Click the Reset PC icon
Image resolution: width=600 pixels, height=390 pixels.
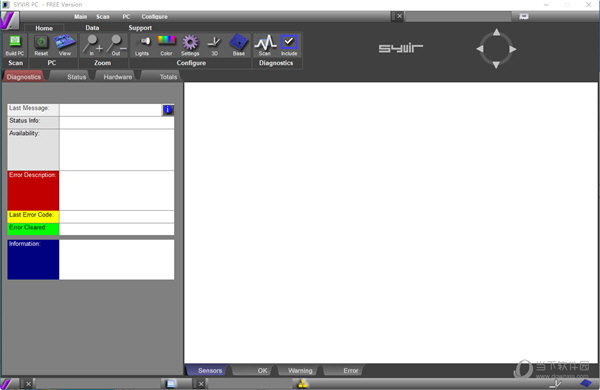pos(41,45)
